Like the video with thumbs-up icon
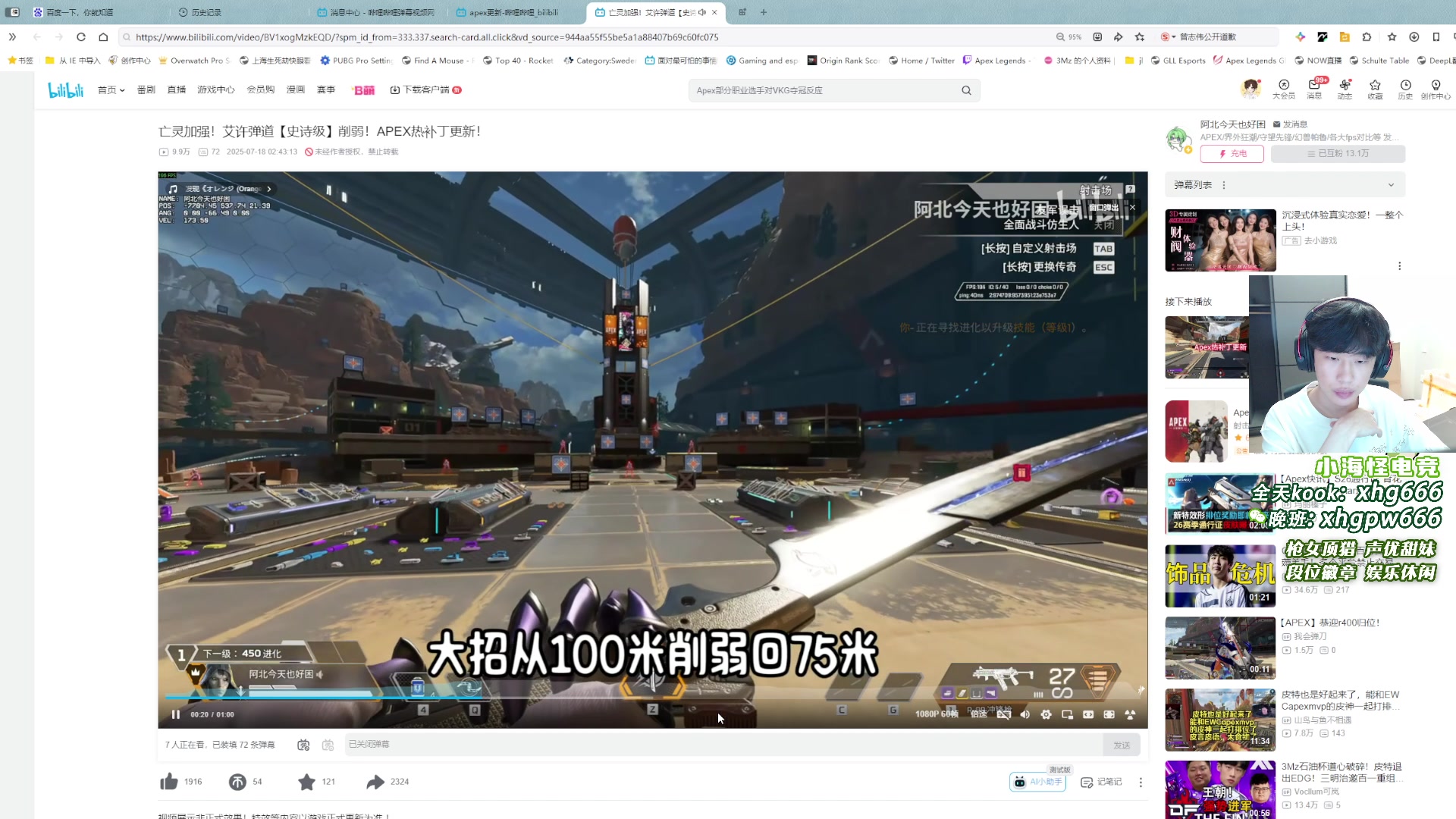The image size is (1456, 819). [x=169, y=782]
